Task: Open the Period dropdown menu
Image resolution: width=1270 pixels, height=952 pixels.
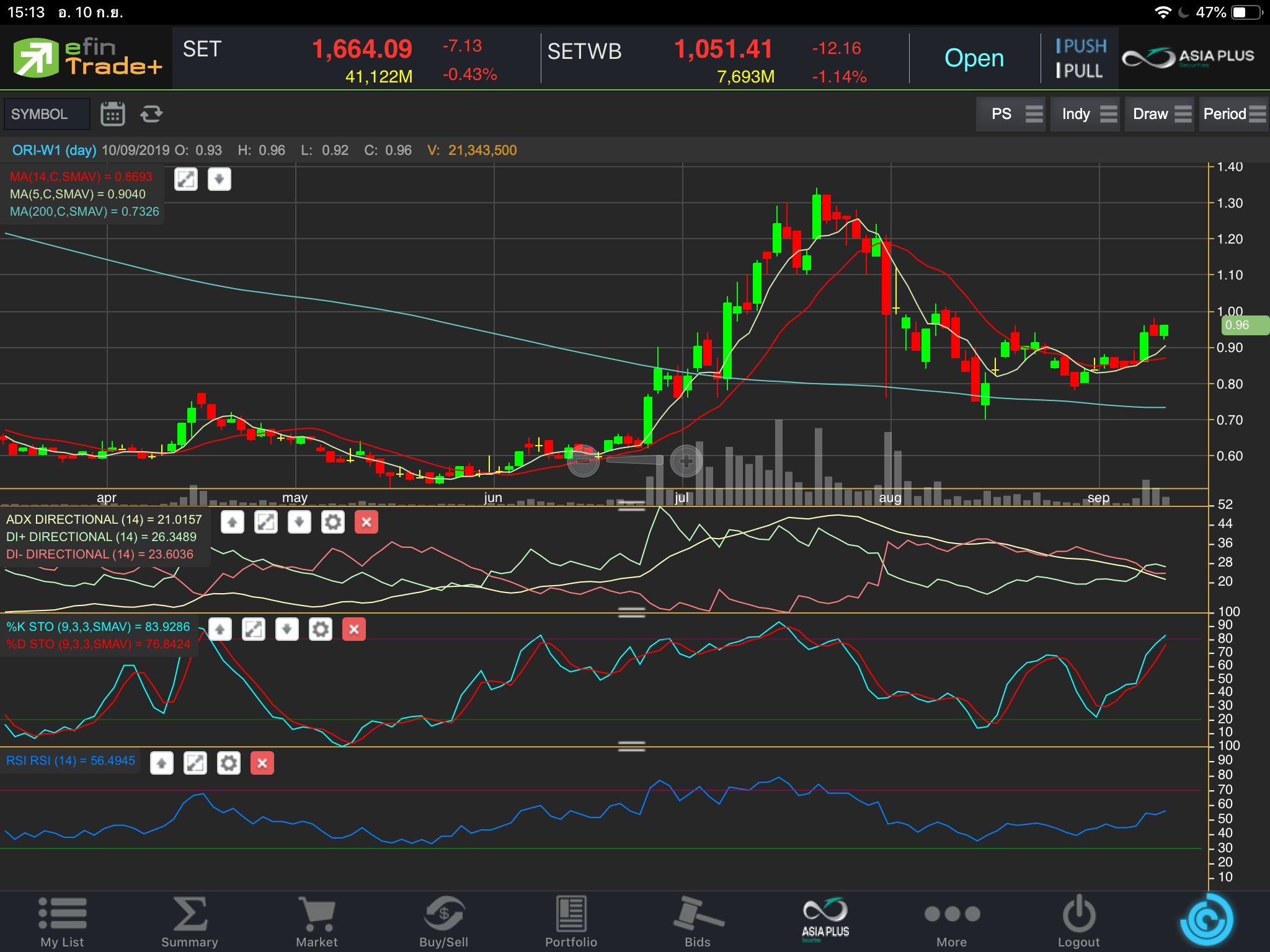Action: click(1233, 114)
